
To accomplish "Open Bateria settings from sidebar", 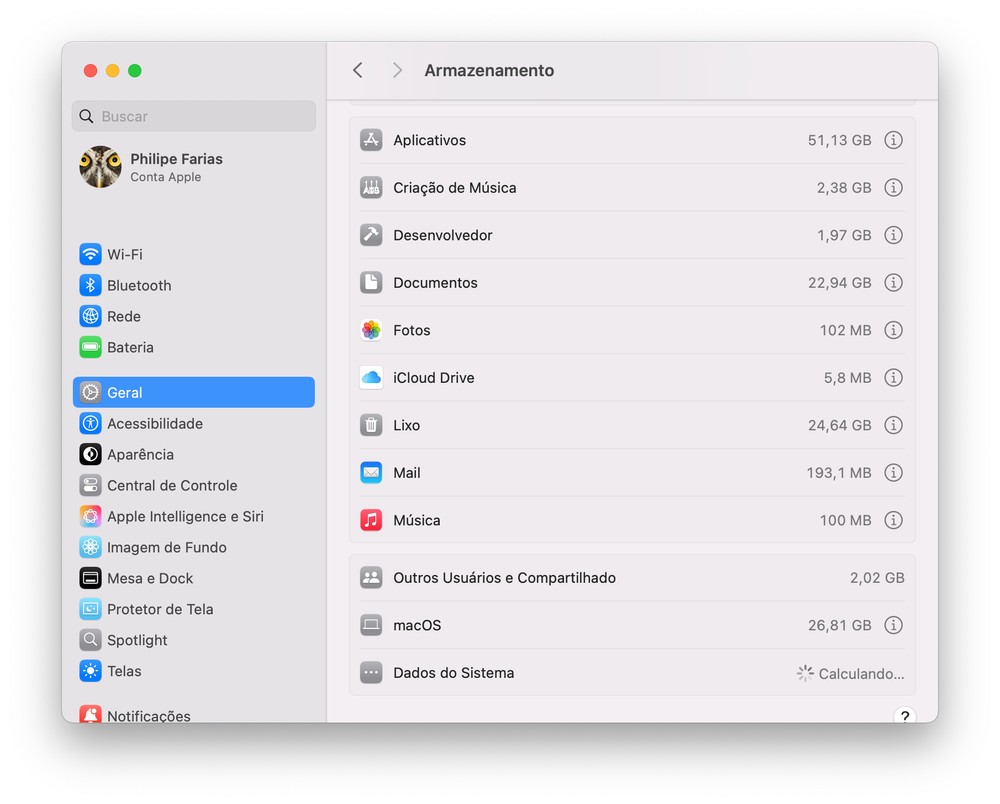I will click(x=130, y=347).
